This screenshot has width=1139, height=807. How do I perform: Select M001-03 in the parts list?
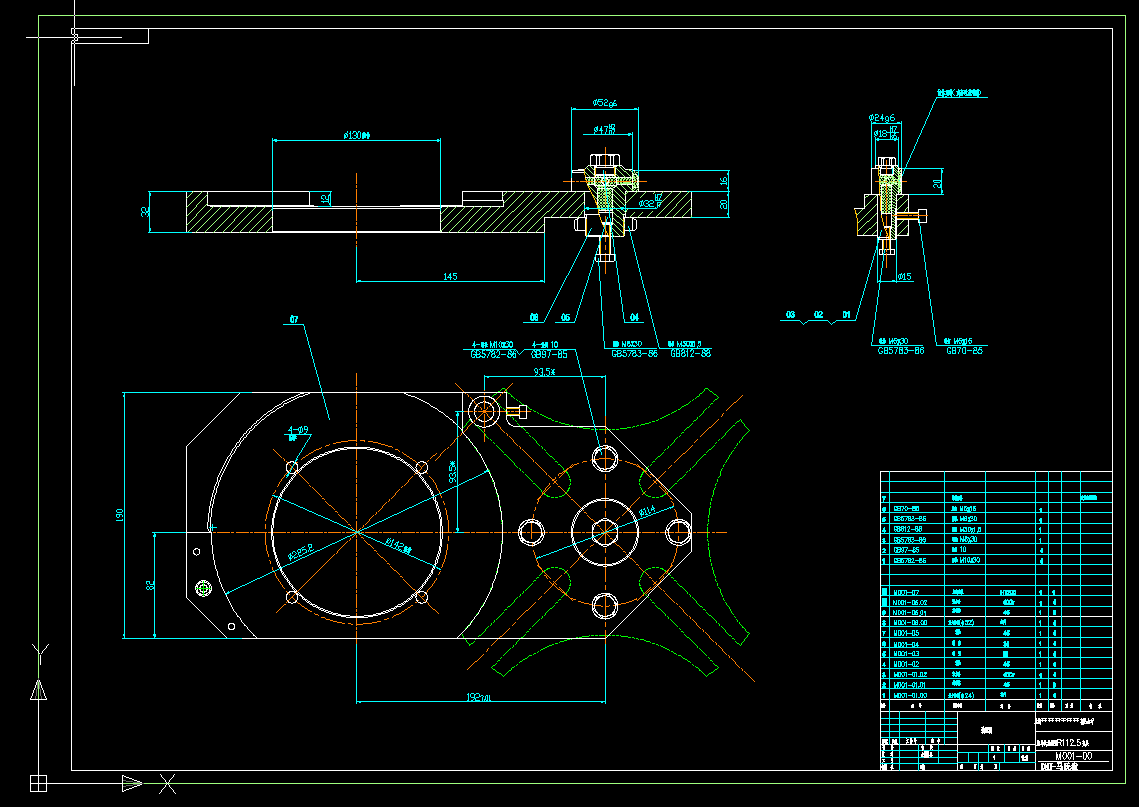point(906,654)
